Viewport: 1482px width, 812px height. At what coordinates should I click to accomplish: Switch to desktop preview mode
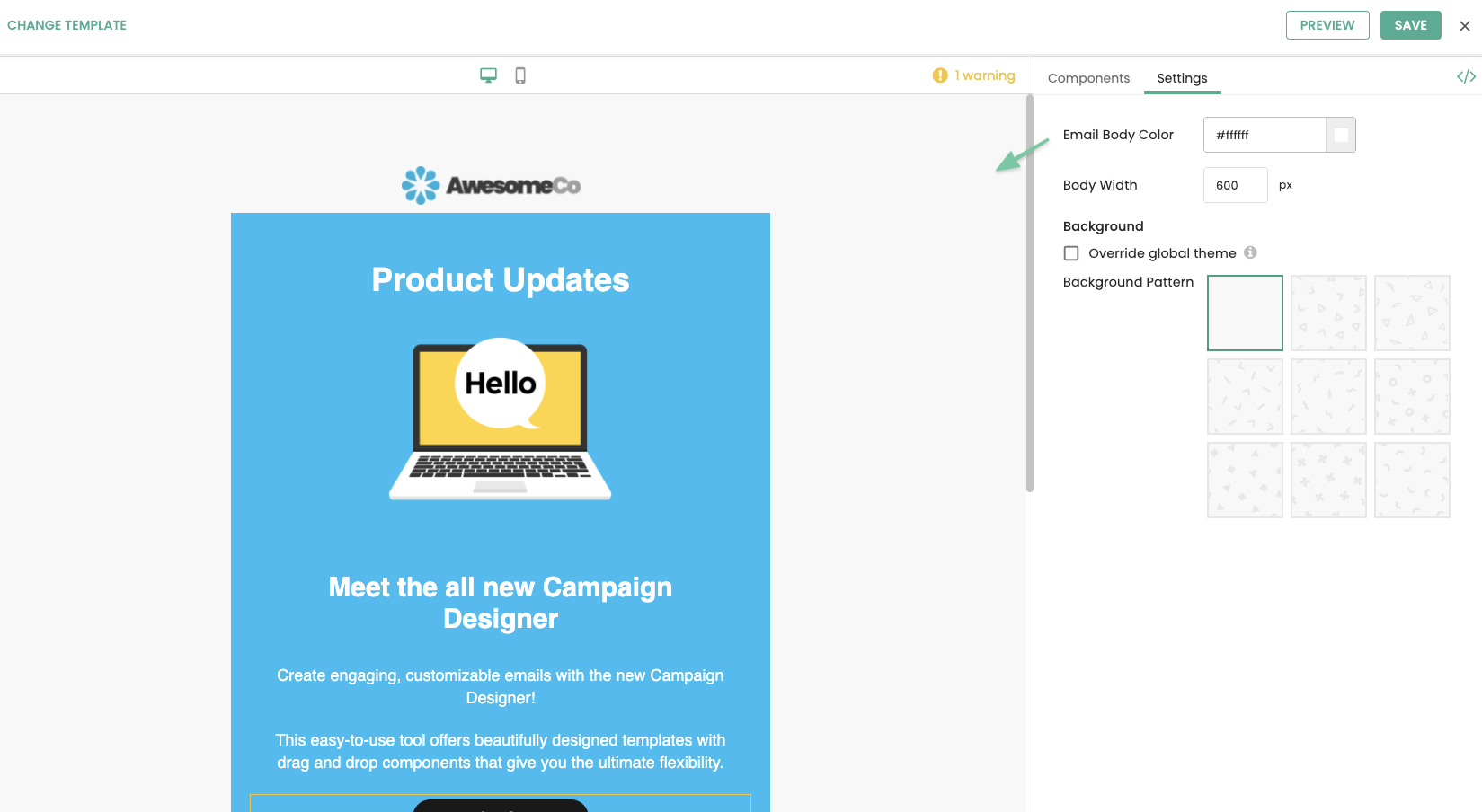point(488,75)
